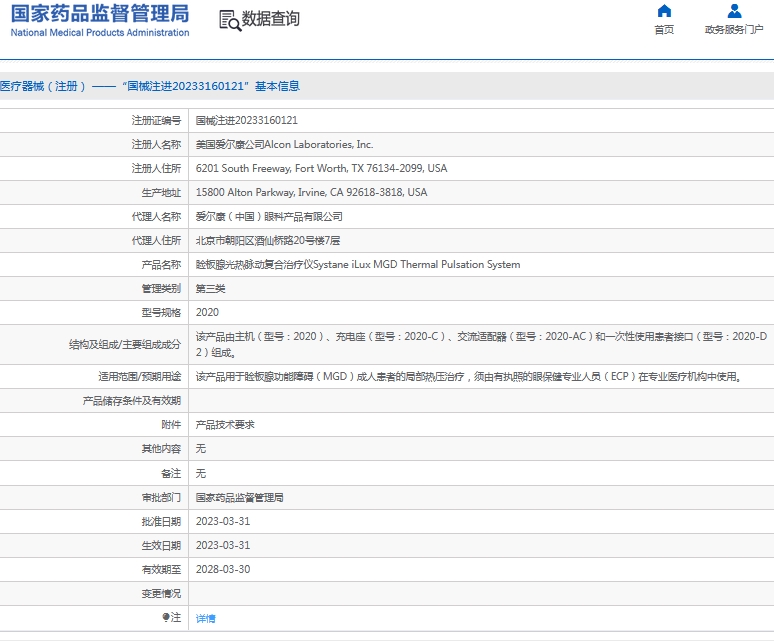The height and width of the screenshot is (641, 774).
Task: Open the 政务服务门户 user icon
Action: [734, 11]
